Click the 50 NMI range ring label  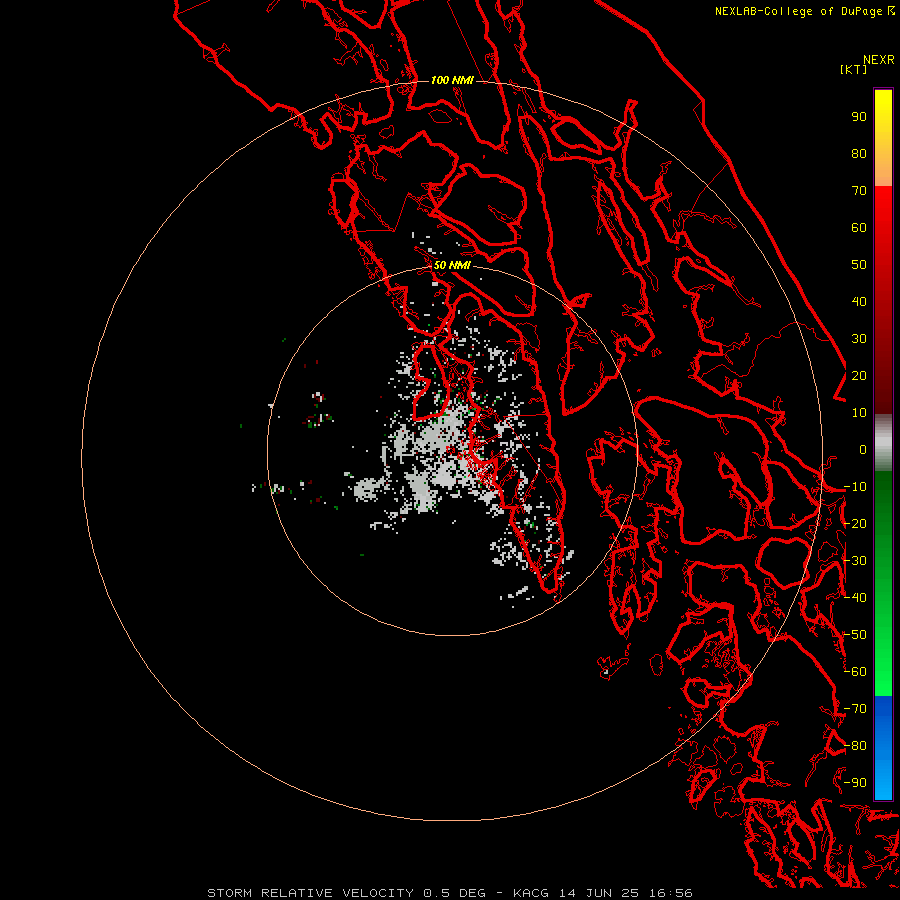[452, 265]
